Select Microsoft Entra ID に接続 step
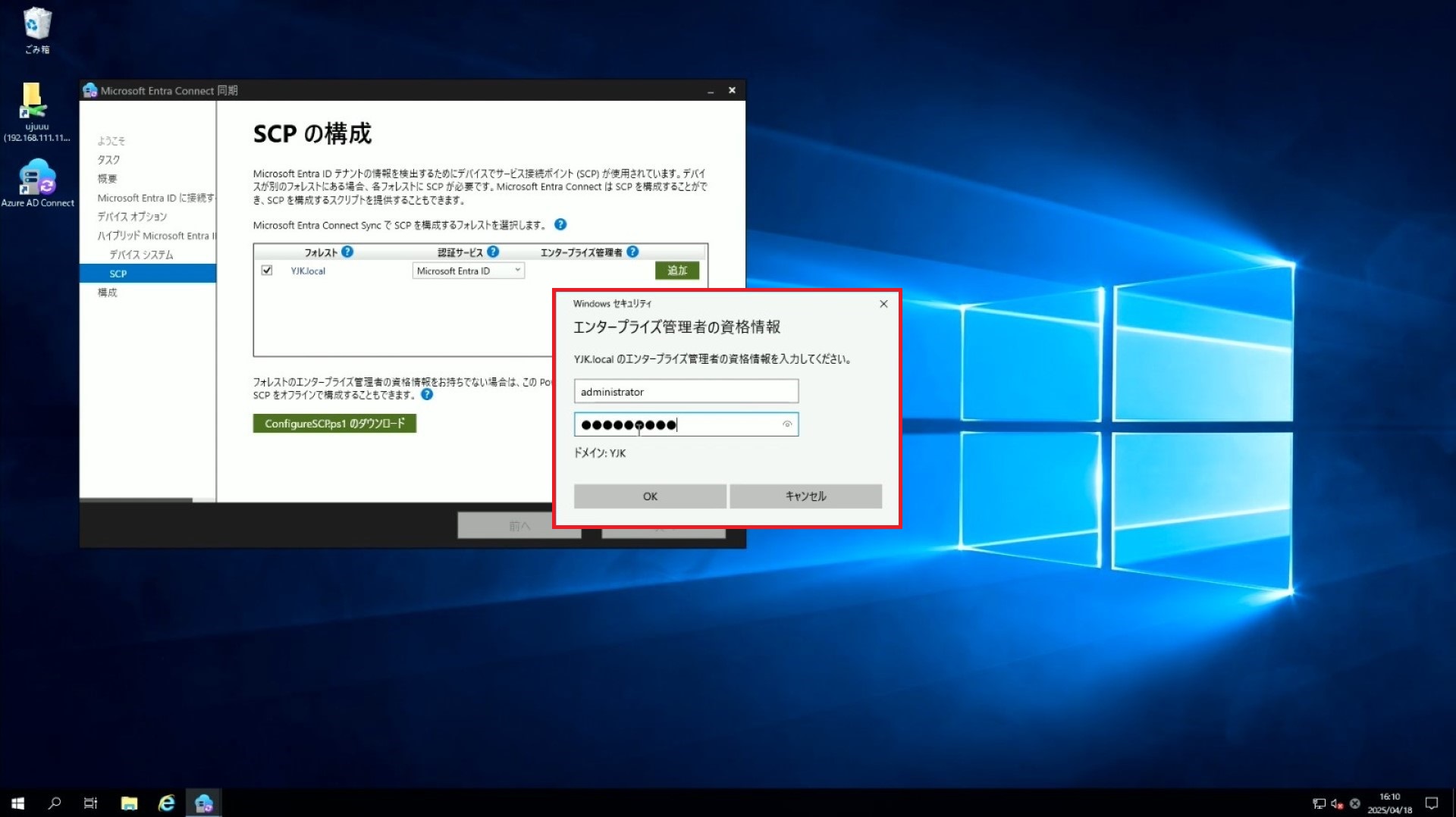 [155, 198]
